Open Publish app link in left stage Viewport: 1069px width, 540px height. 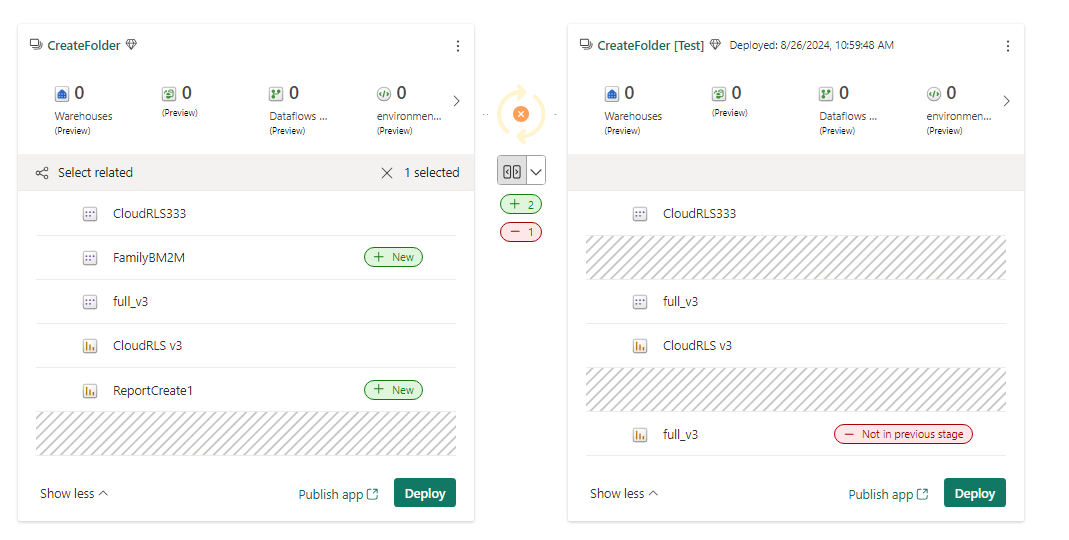[338, 494]
